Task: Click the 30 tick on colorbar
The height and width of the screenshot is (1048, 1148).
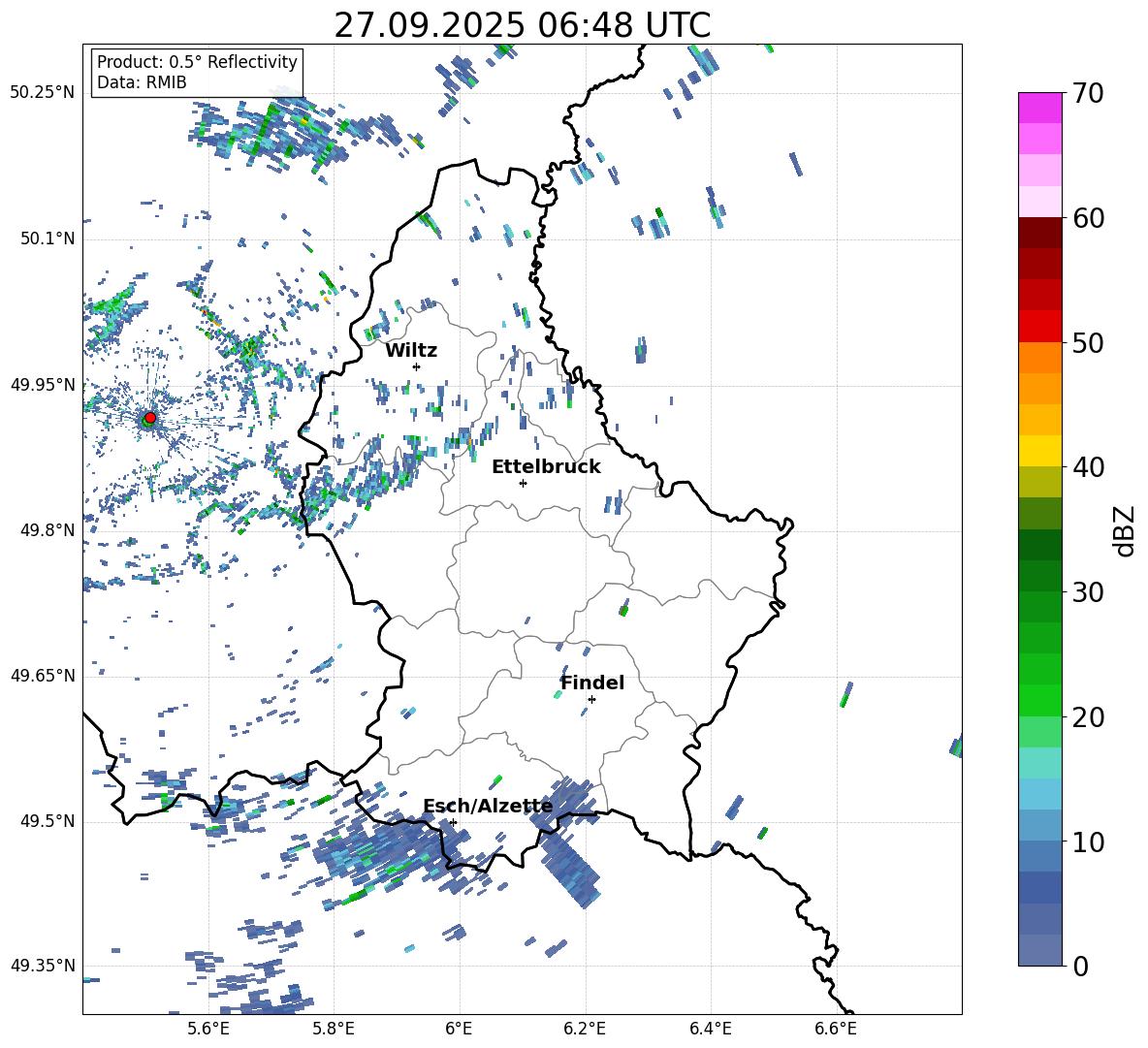Action: coord(1088,592)
